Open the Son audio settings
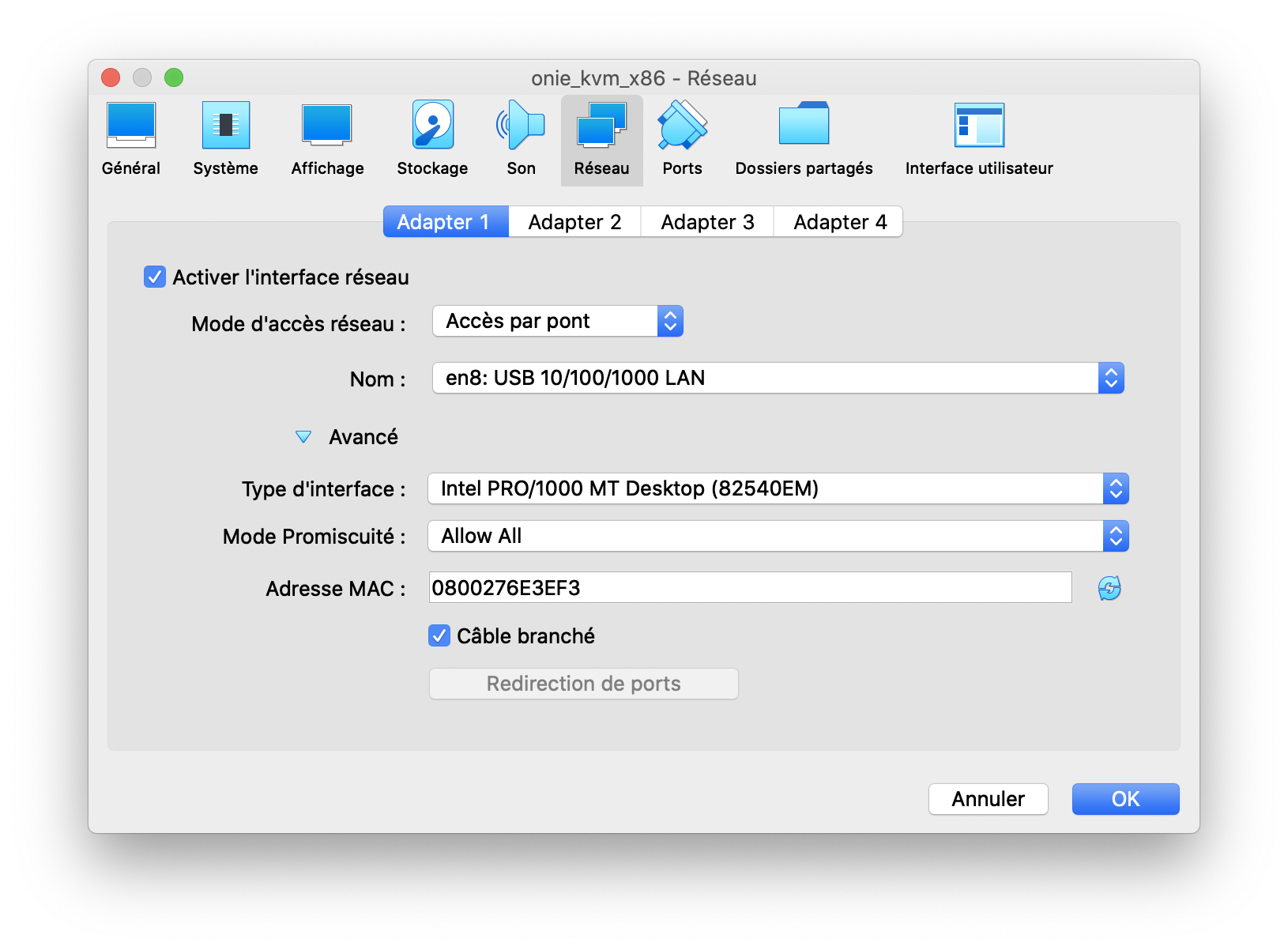1288x950 pixels. click(521, 139)
